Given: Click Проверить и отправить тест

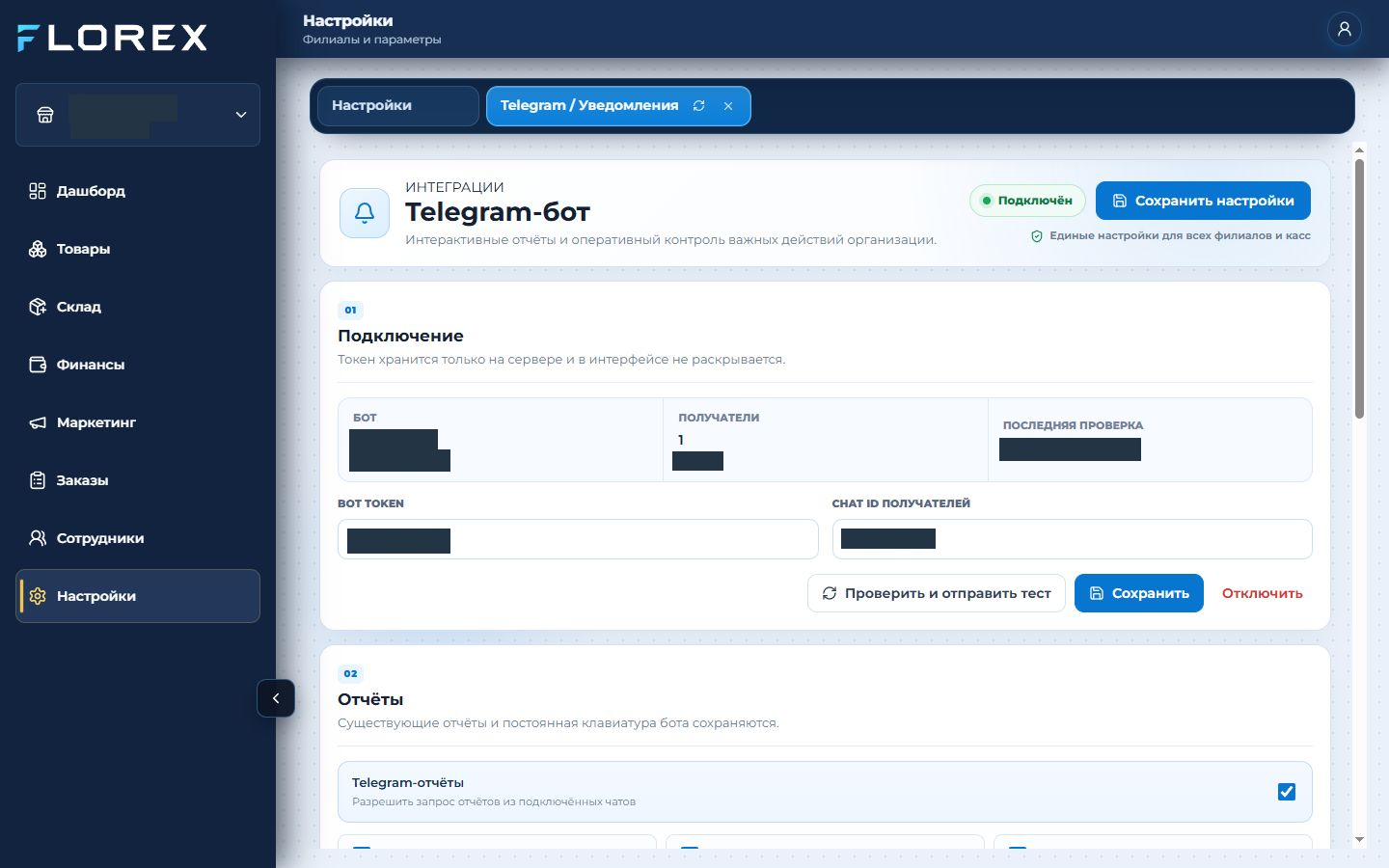Looking at the screenshot, I should point(936,593).
